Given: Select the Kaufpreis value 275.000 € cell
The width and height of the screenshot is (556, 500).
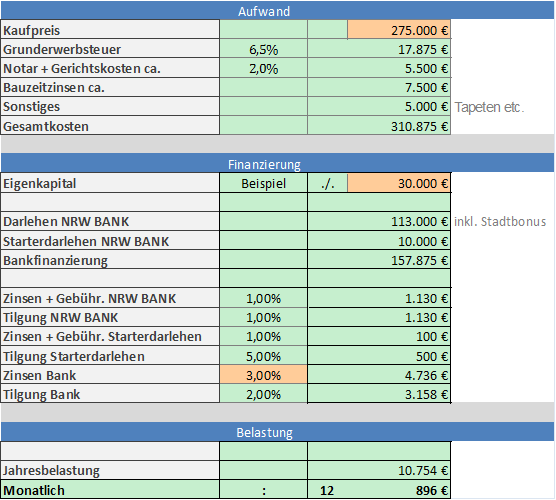Looking at the screenshot, I should coord(399,30).
